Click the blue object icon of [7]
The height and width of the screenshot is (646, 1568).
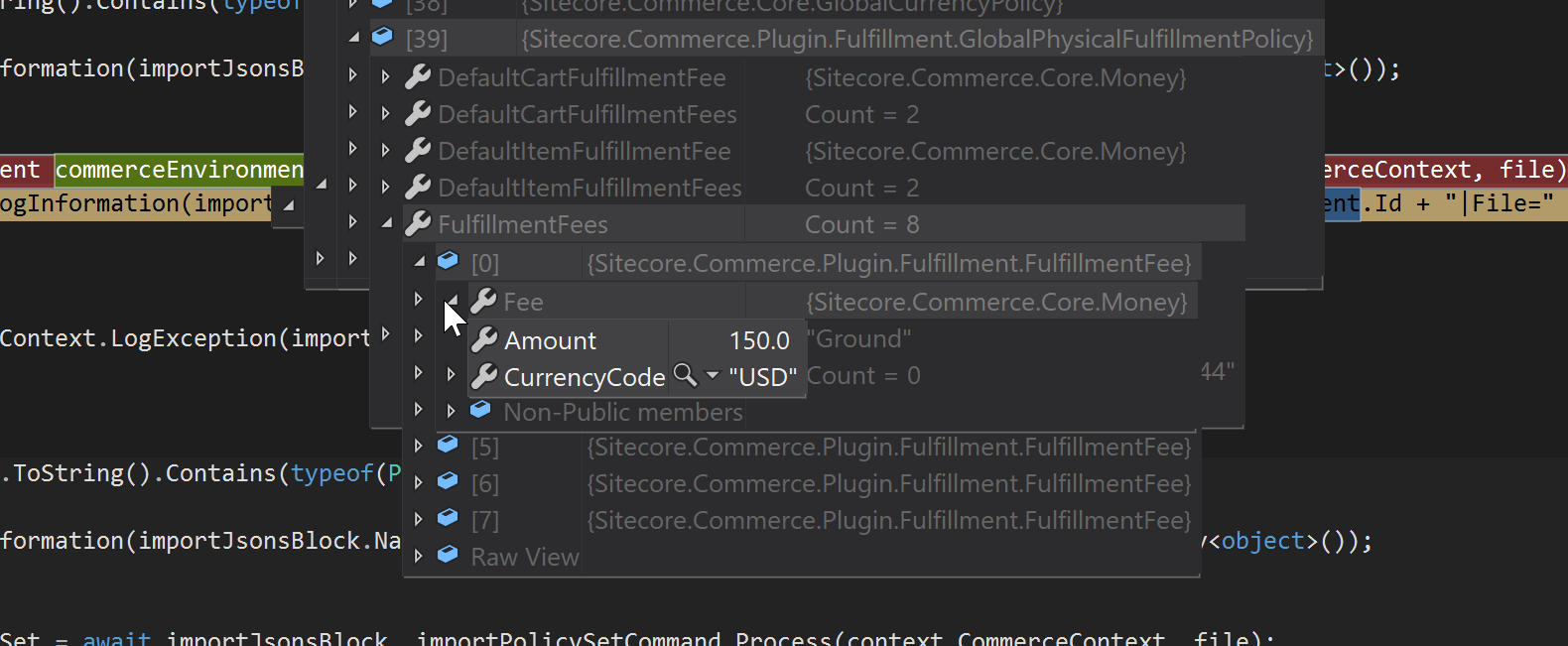coord(448,518)
